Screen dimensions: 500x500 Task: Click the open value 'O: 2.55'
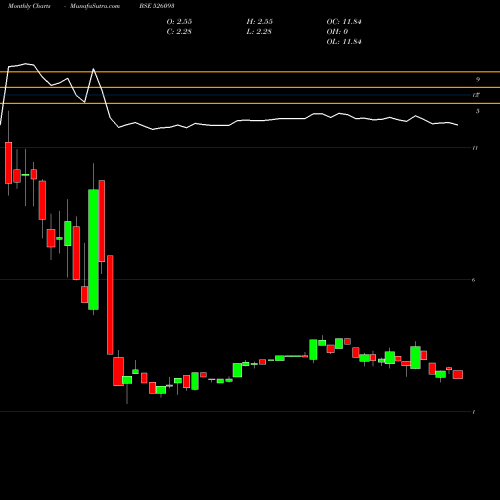pyautogui.click(x=179, y=21)
